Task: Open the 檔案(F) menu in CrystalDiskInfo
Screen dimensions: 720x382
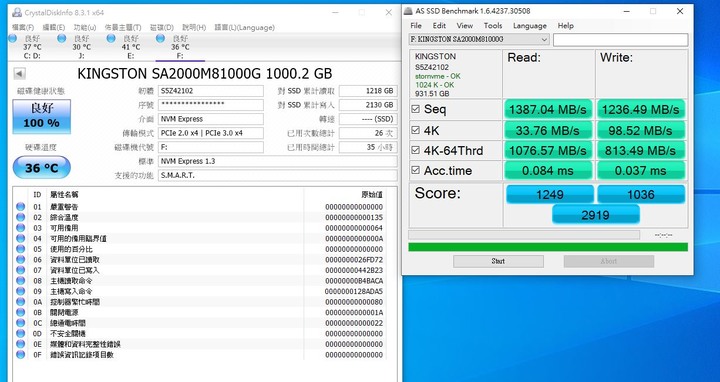Action: point(23,28)
